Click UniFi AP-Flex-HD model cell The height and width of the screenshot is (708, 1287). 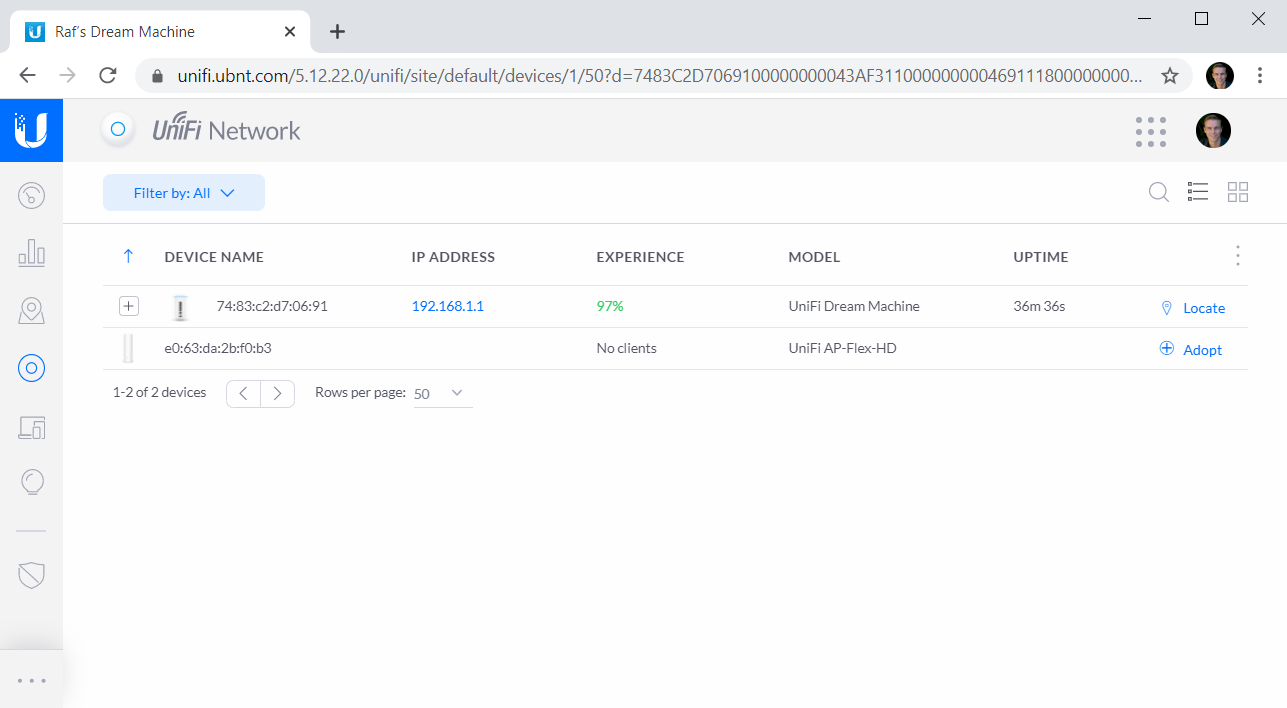coord(842,349)
